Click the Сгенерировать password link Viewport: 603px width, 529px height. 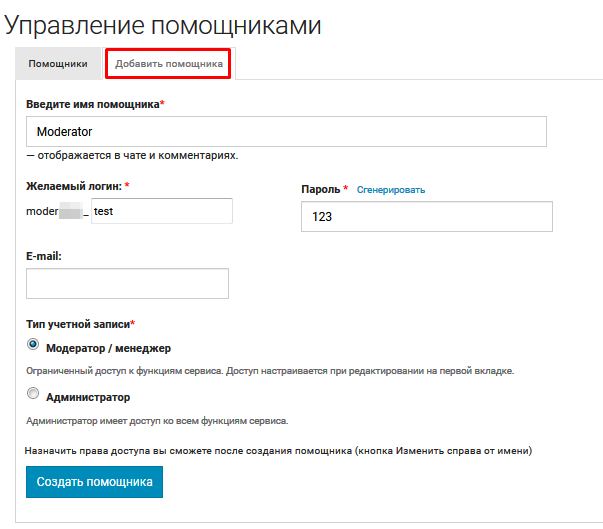pyautogui.click(x=391, y=190)
